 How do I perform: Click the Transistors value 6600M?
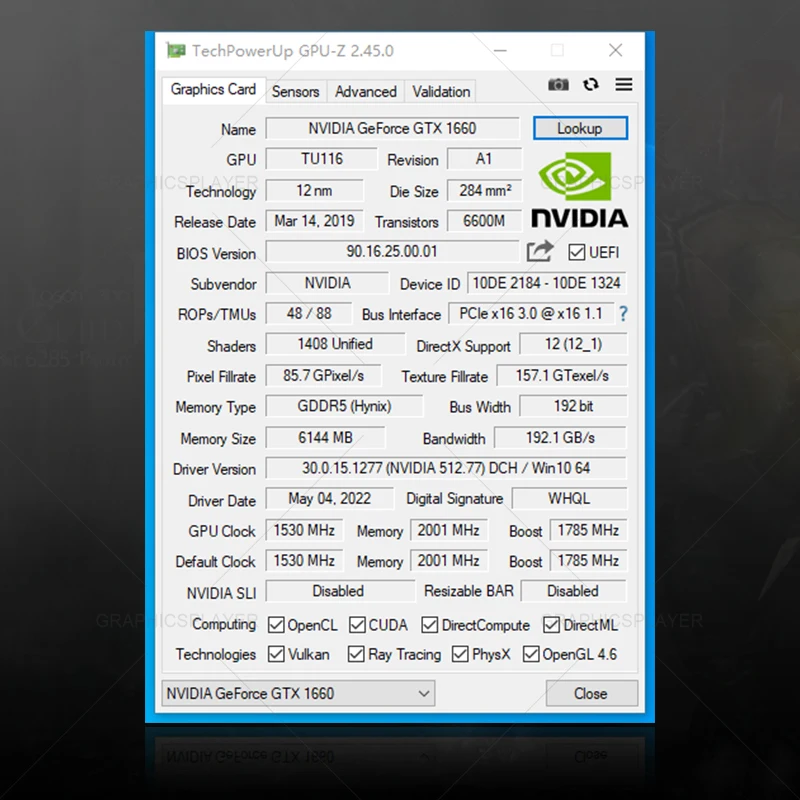pyautogui.click(x=484, y=221)
